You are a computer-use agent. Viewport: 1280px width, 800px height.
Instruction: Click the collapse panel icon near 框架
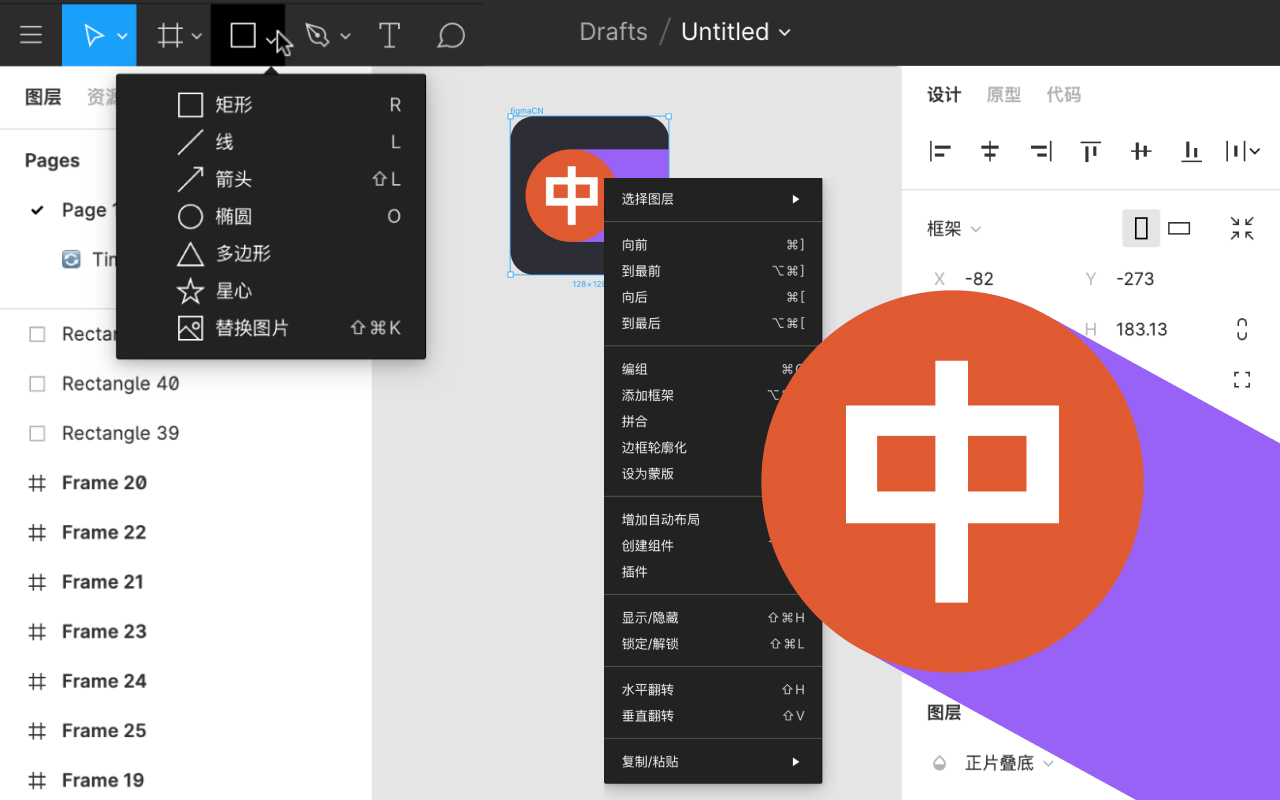pyautogui.click(x=1241, y=228)
